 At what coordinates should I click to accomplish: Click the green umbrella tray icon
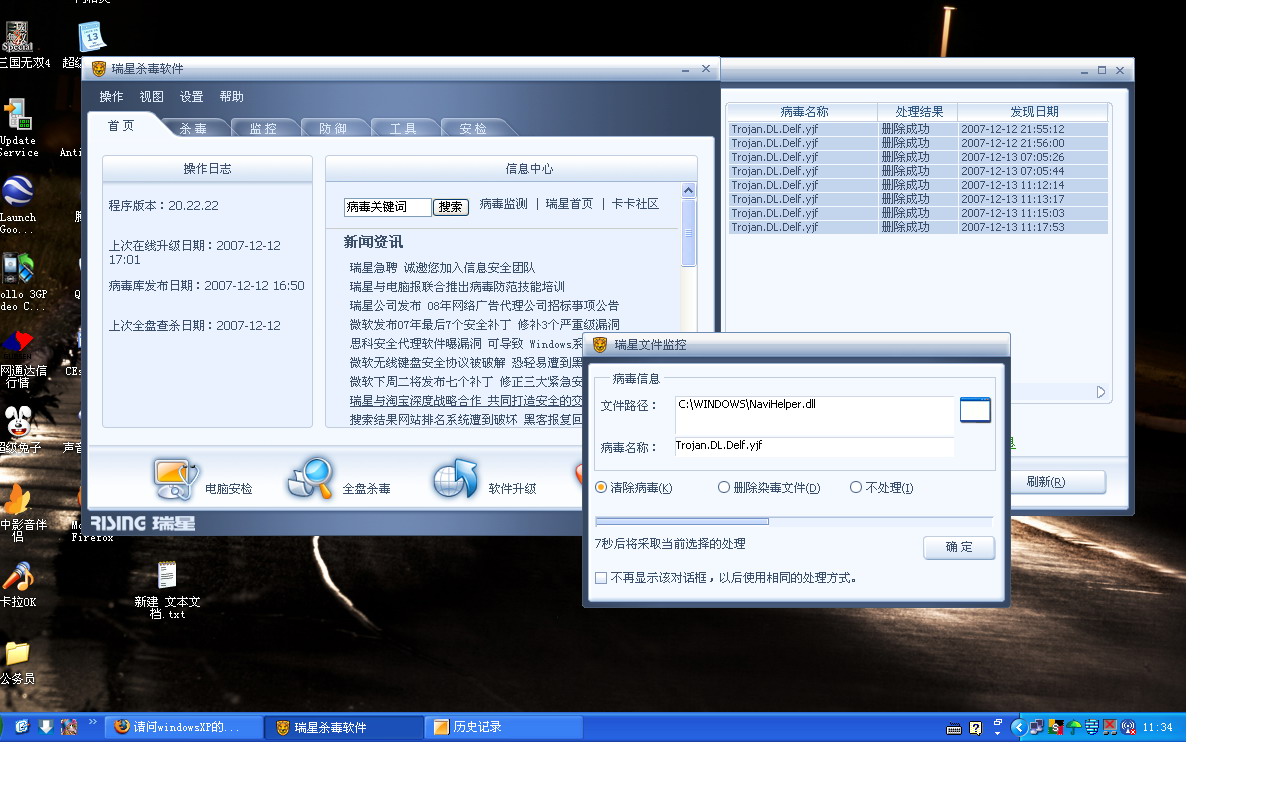1075,728
